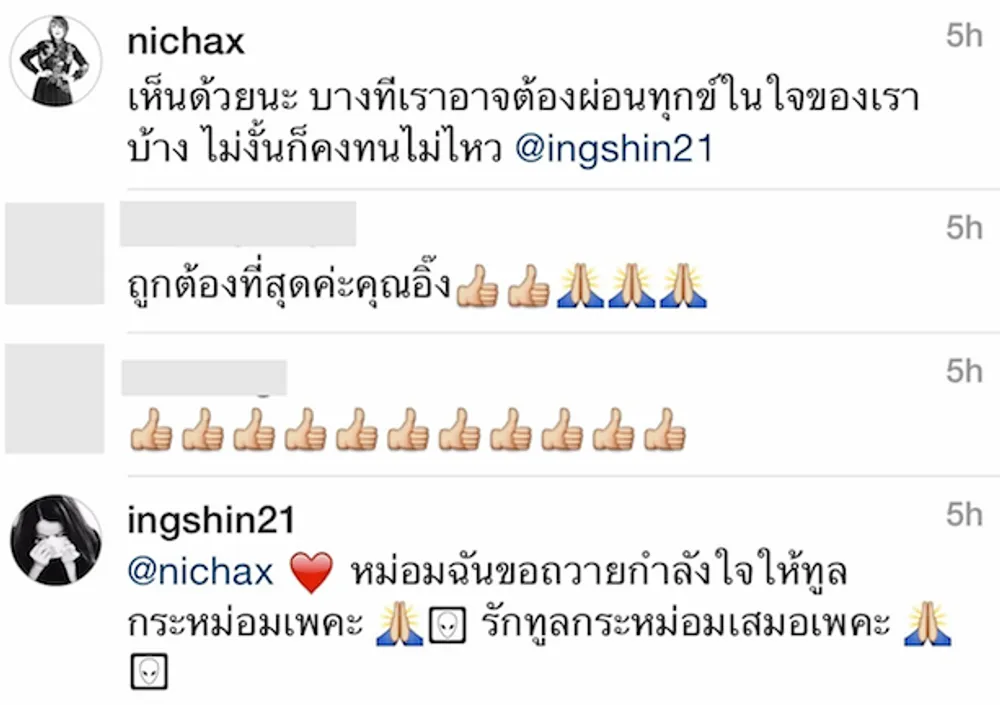Open the @nichax mention link

pos(200,571)
